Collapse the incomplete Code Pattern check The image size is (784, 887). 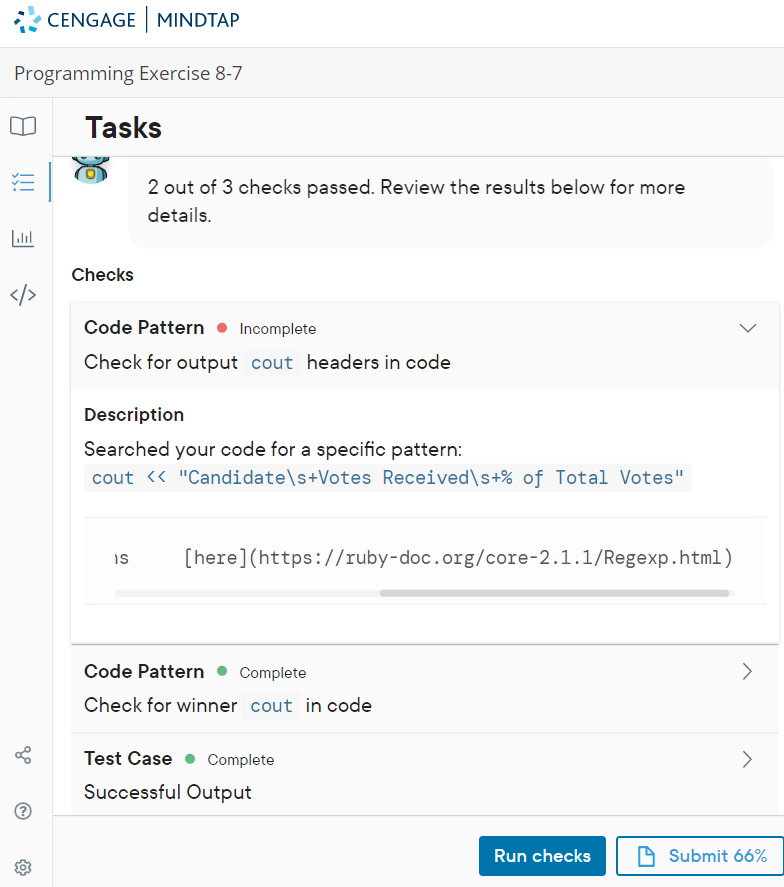click(x=748, y=328)
